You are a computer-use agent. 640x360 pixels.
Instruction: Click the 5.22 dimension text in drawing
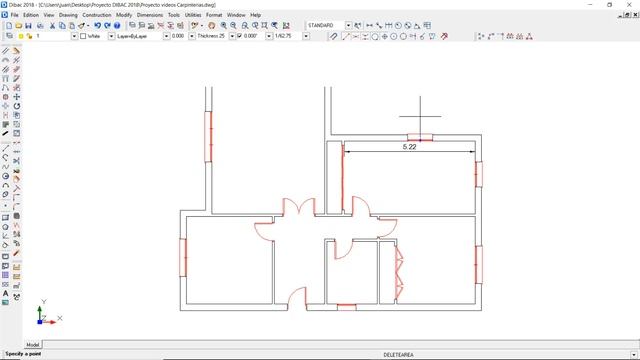(x=409, y=147)
